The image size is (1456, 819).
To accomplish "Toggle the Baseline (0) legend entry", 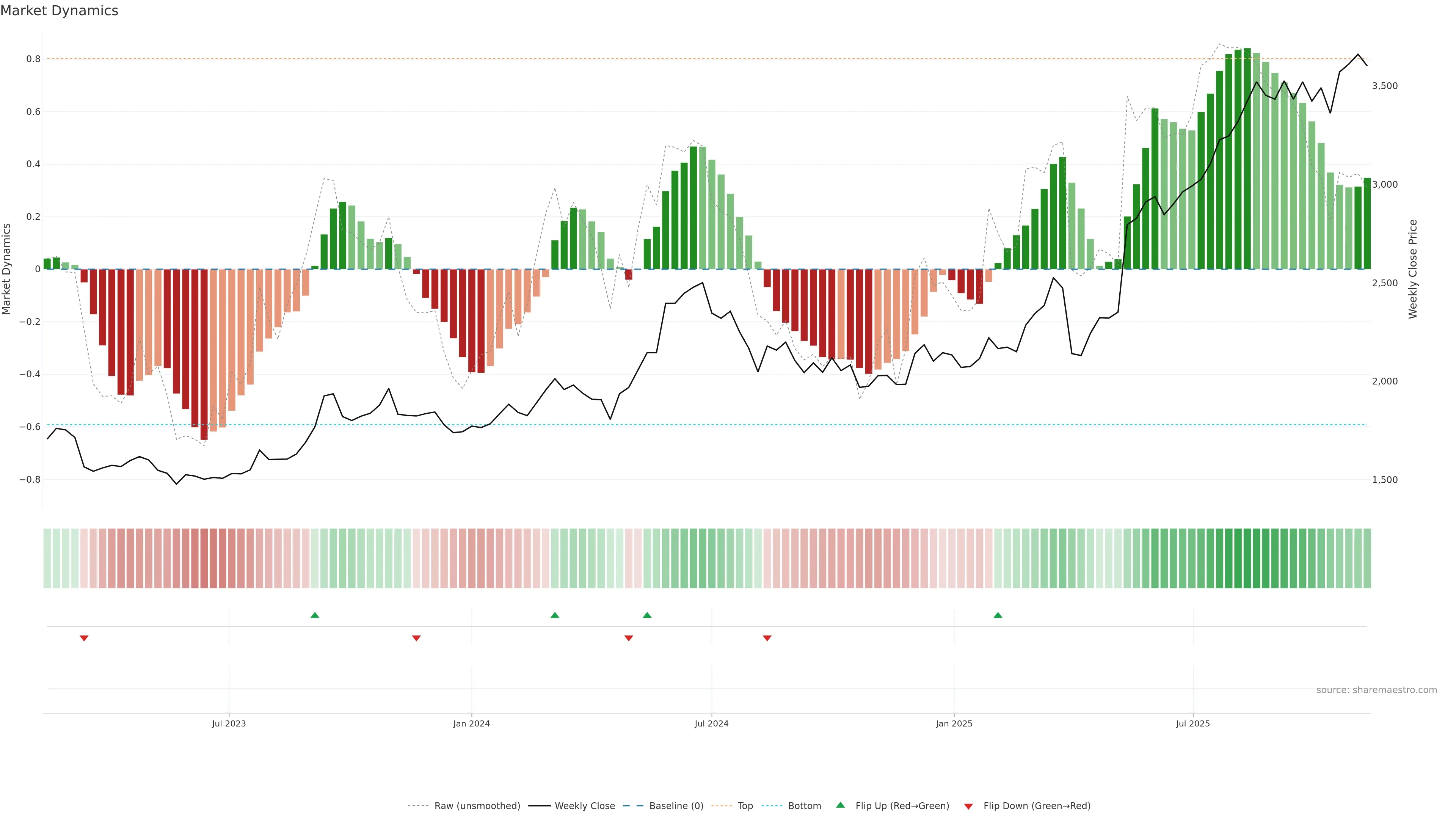I will (x=676, y=806).
